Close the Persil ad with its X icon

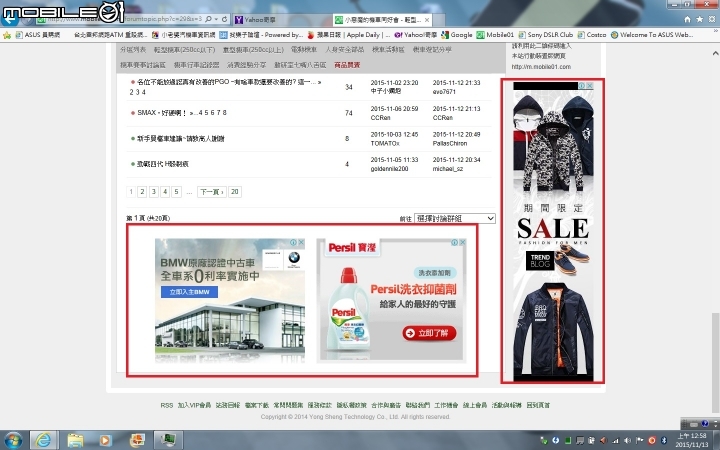point(463,242)
